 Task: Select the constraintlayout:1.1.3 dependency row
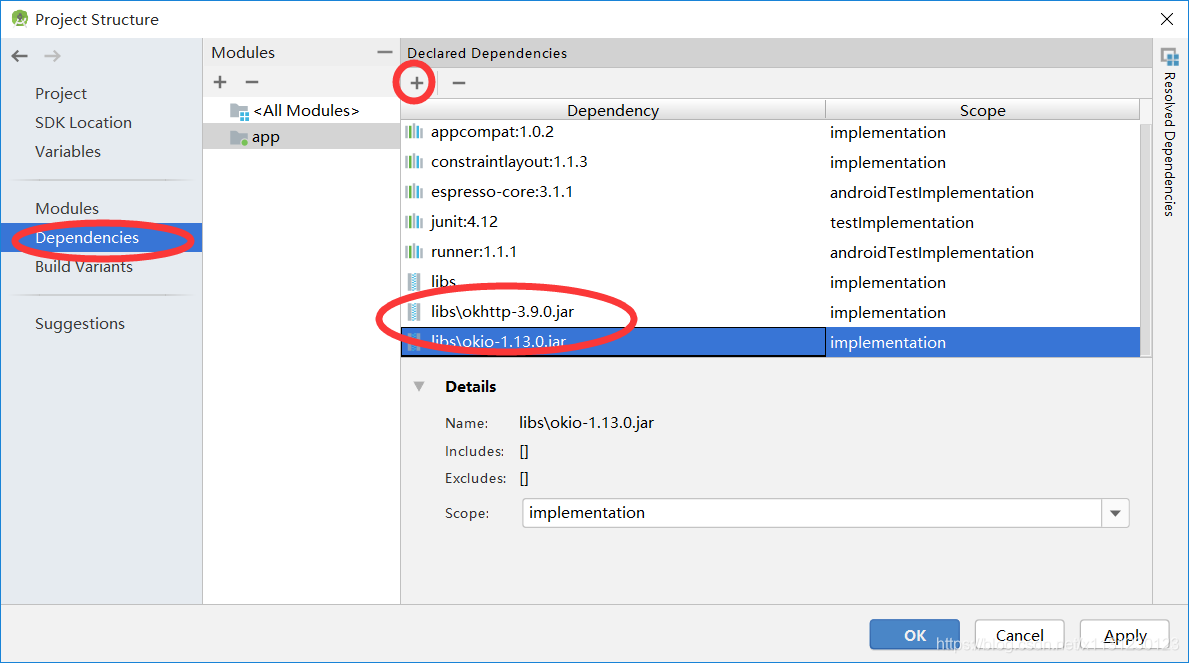[x=770, y=162]
